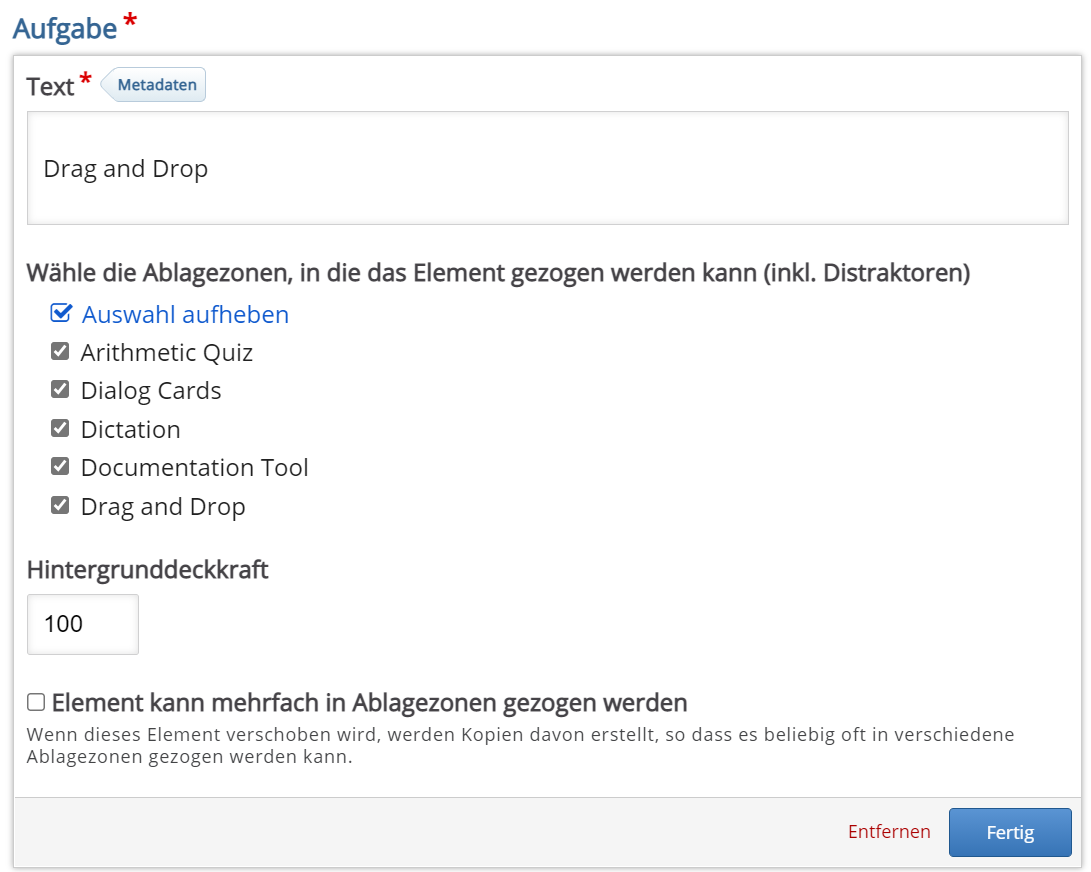Click the 'Arithmetic Quiz' label text
Image resolution: width=1091 pixels, height=872 pixels.
(167, 353)
